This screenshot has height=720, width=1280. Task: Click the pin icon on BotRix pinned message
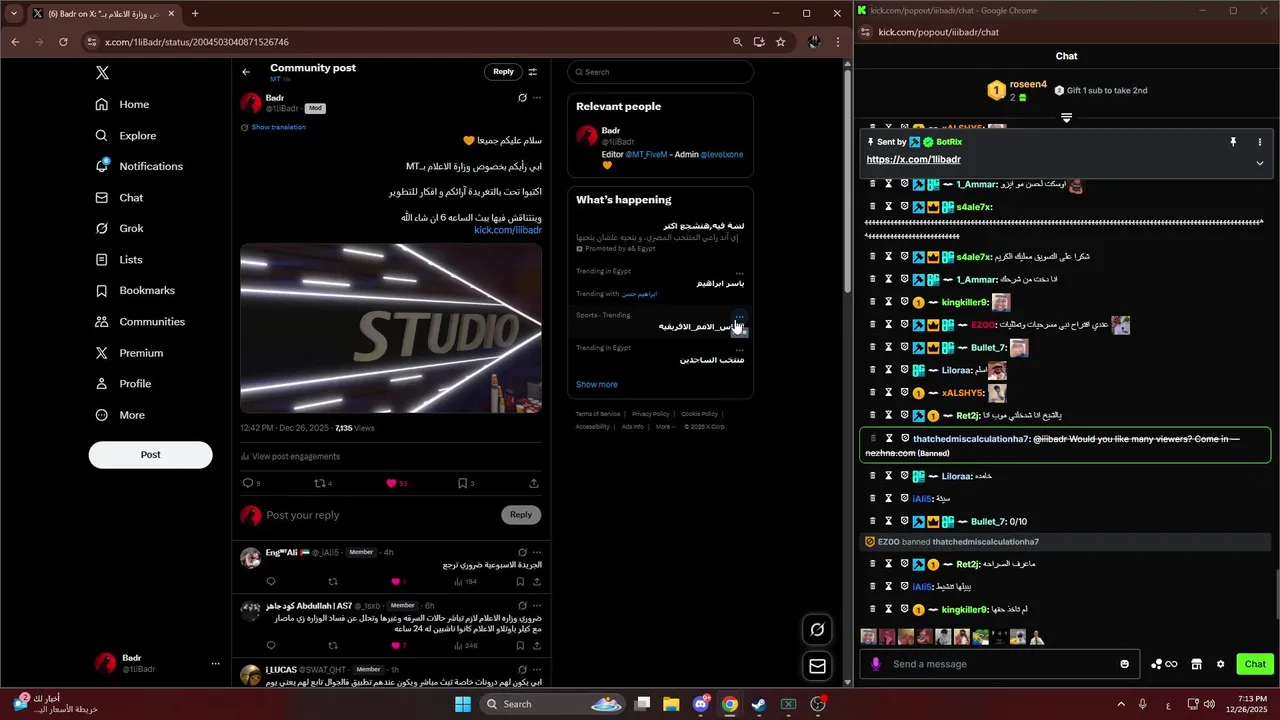1233,142
